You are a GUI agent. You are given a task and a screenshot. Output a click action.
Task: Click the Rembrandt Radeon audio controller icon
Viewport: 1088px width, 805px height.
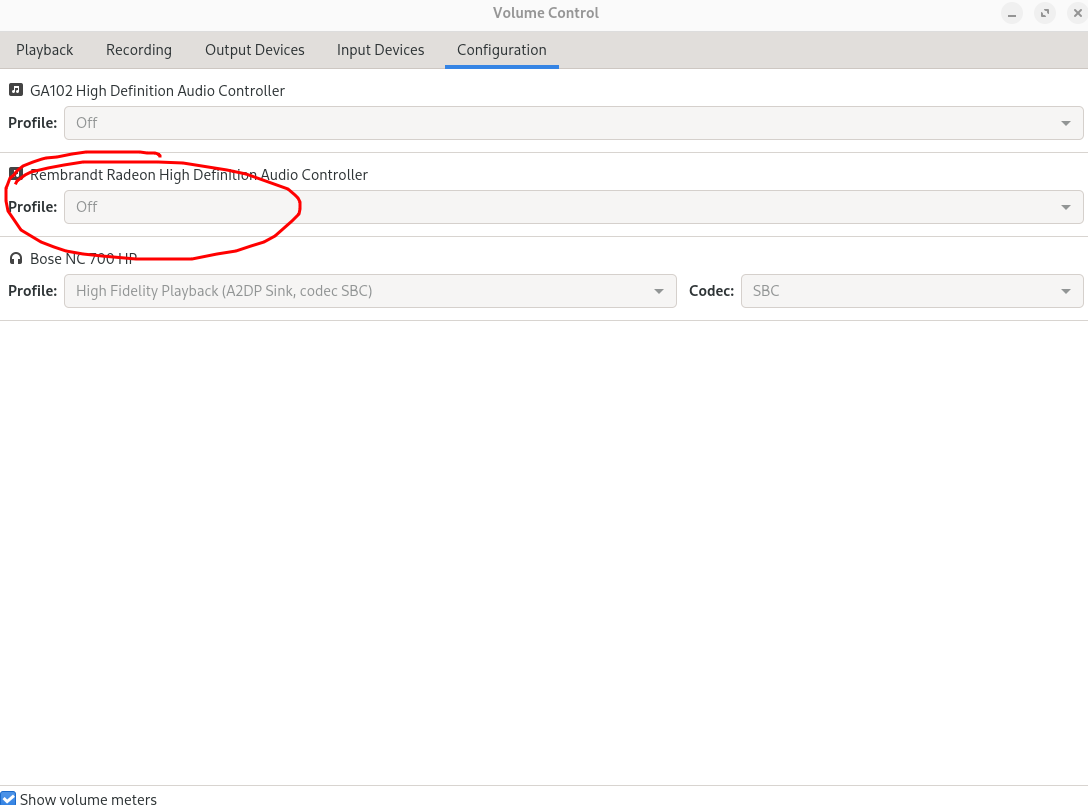16,174
